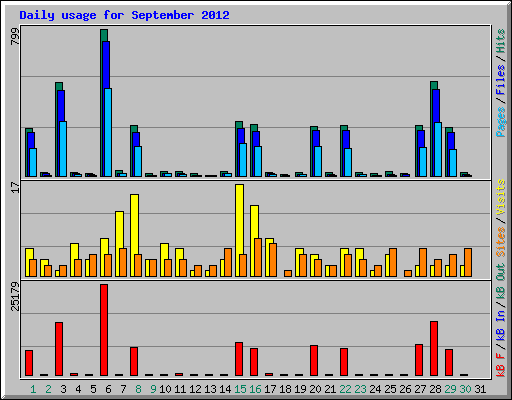The width and height of the screenshot is (512, 400).
Task: Click the orange sites bar for day 25
Action: click(393, 262)
